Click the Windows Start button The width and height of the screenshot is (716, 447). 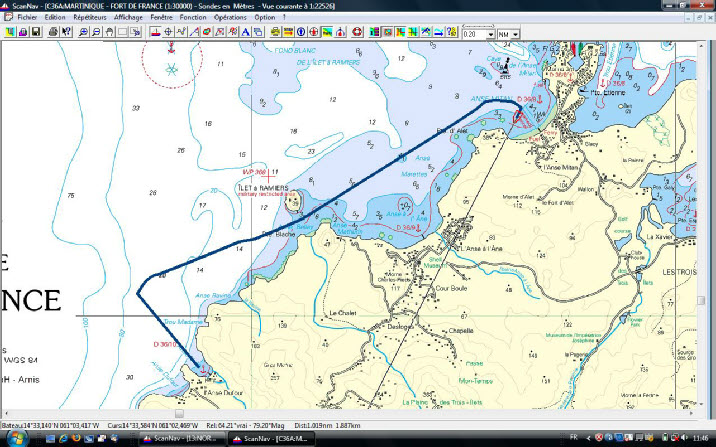pos(9,439)
